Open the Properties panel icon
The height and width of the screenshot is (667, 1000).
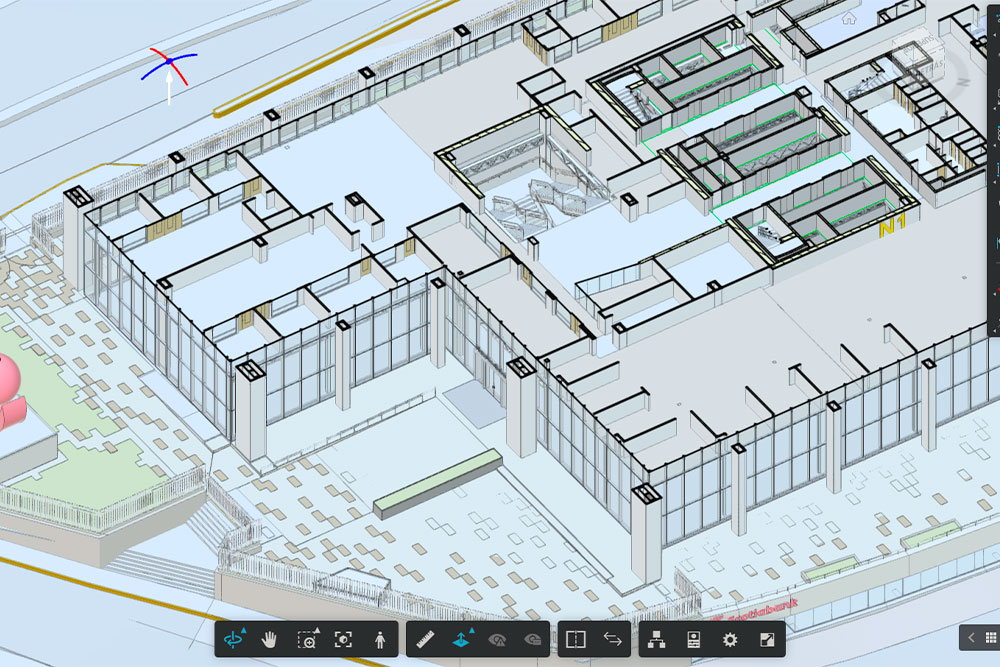point(693,640)
